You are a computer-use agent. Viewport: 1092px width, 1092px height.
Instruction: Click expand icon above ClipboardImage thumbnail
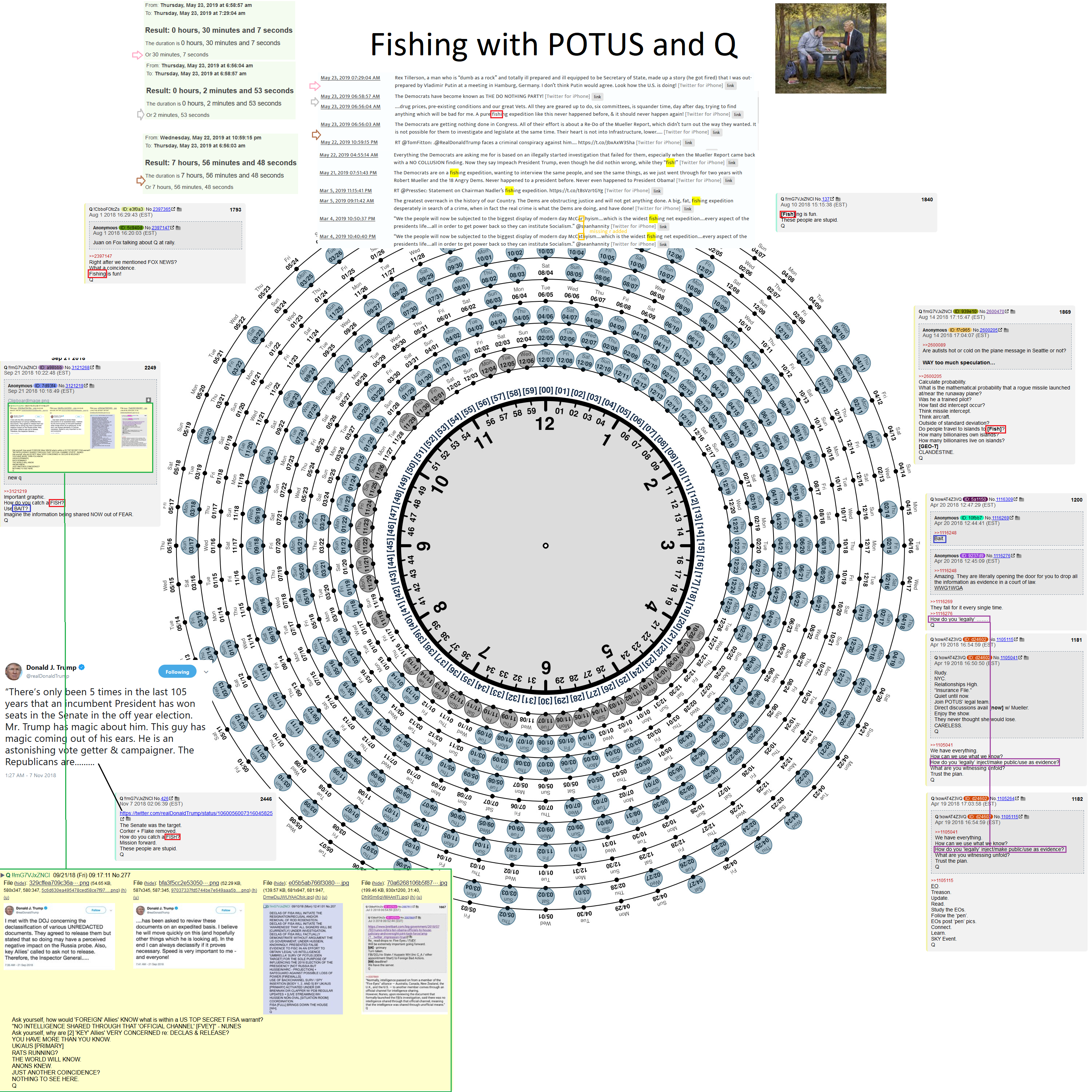(149, 400)
